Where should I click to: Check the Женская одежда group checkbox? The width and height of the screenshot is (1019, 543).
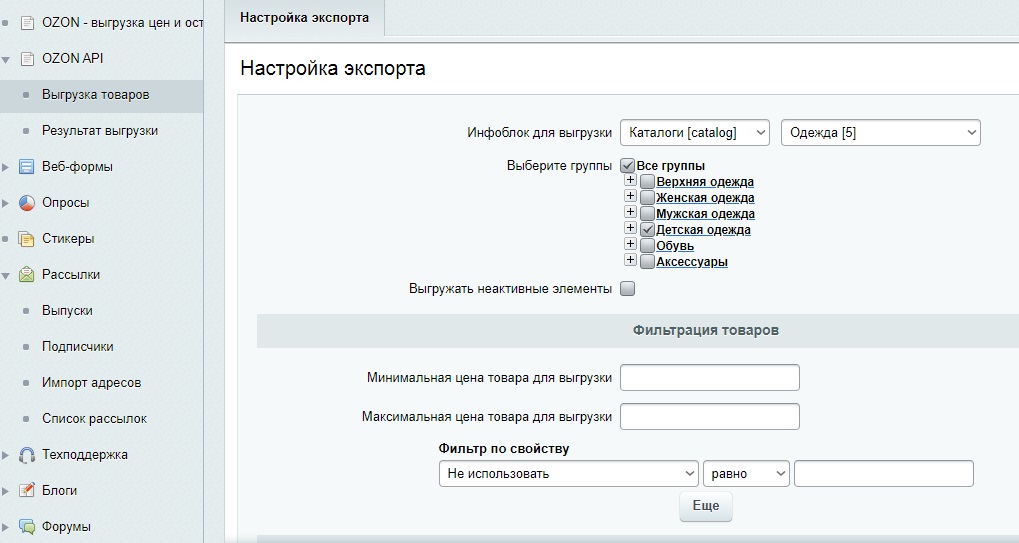click(x=648, y=198)
